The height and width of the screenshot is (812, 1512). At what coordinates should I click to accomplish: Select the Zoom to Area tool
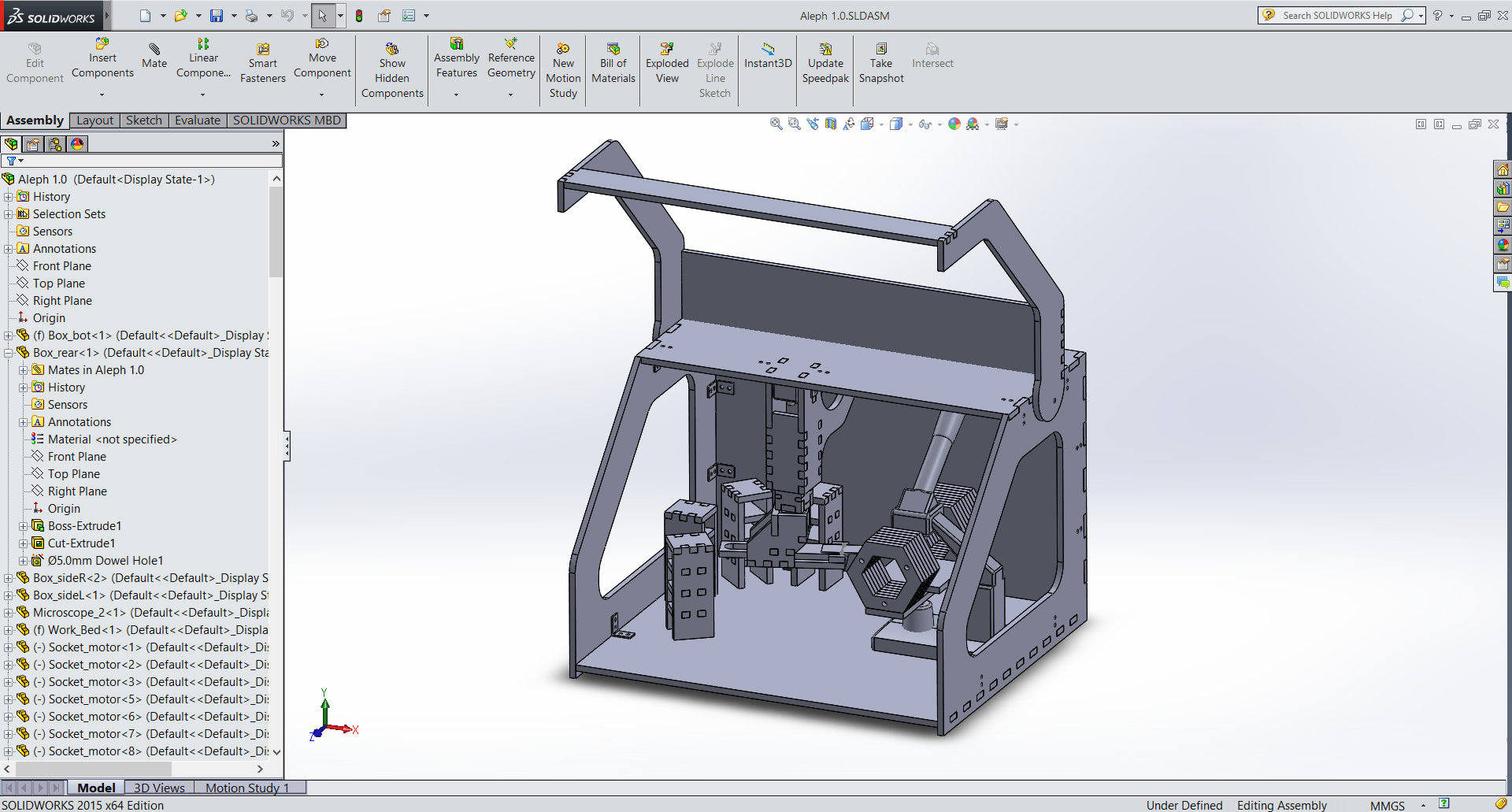pyautogui.click(x=794, y=124)
